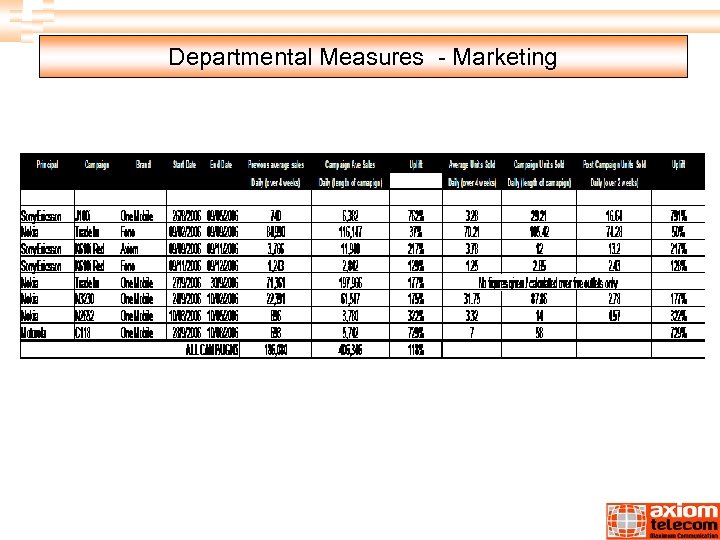The image size is (720, 540).
Task: Select the 'J100' campaign cell
Action: coord(83,215)
